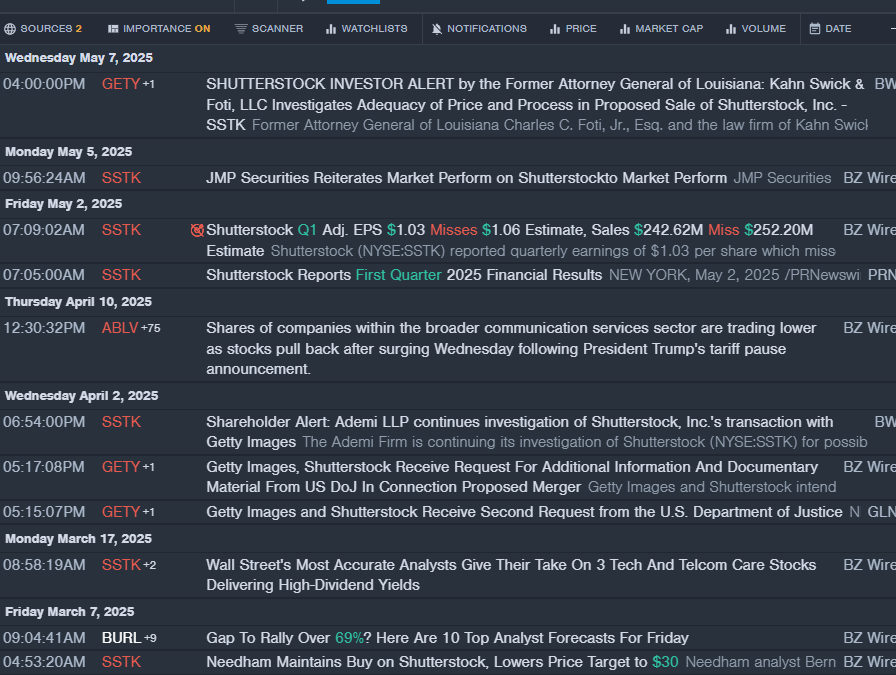Open communication services sector trading lower headline
This screenshot has width=896, height=675.
point(511,349)
